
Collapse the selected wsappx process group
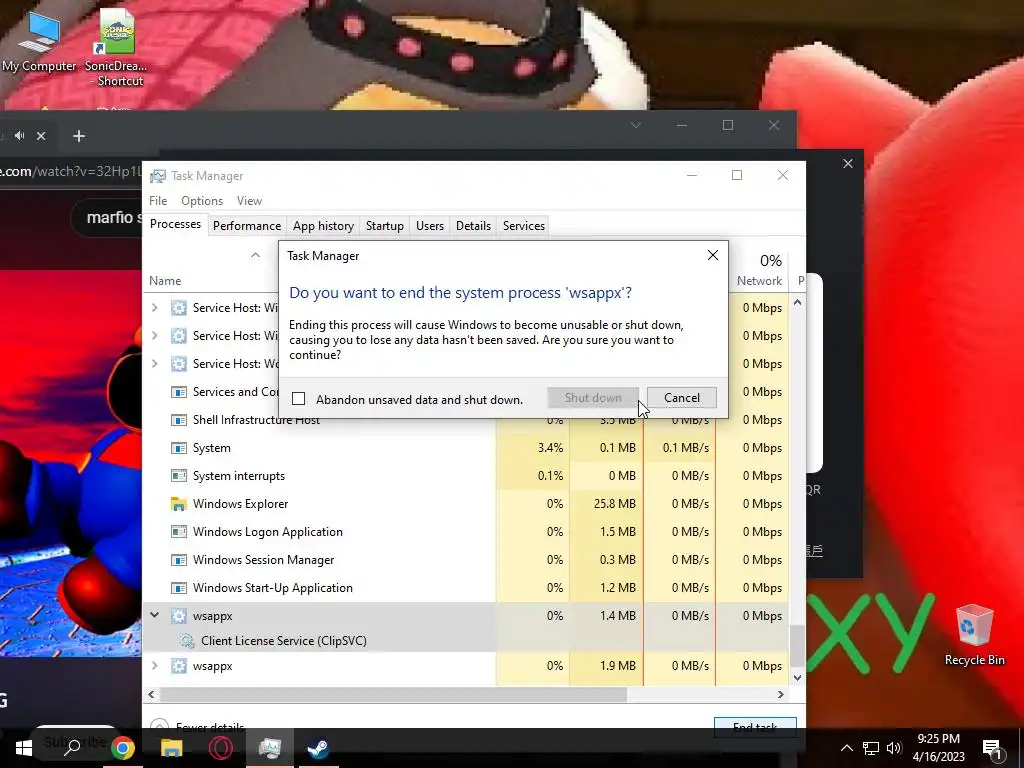[155, 615]
